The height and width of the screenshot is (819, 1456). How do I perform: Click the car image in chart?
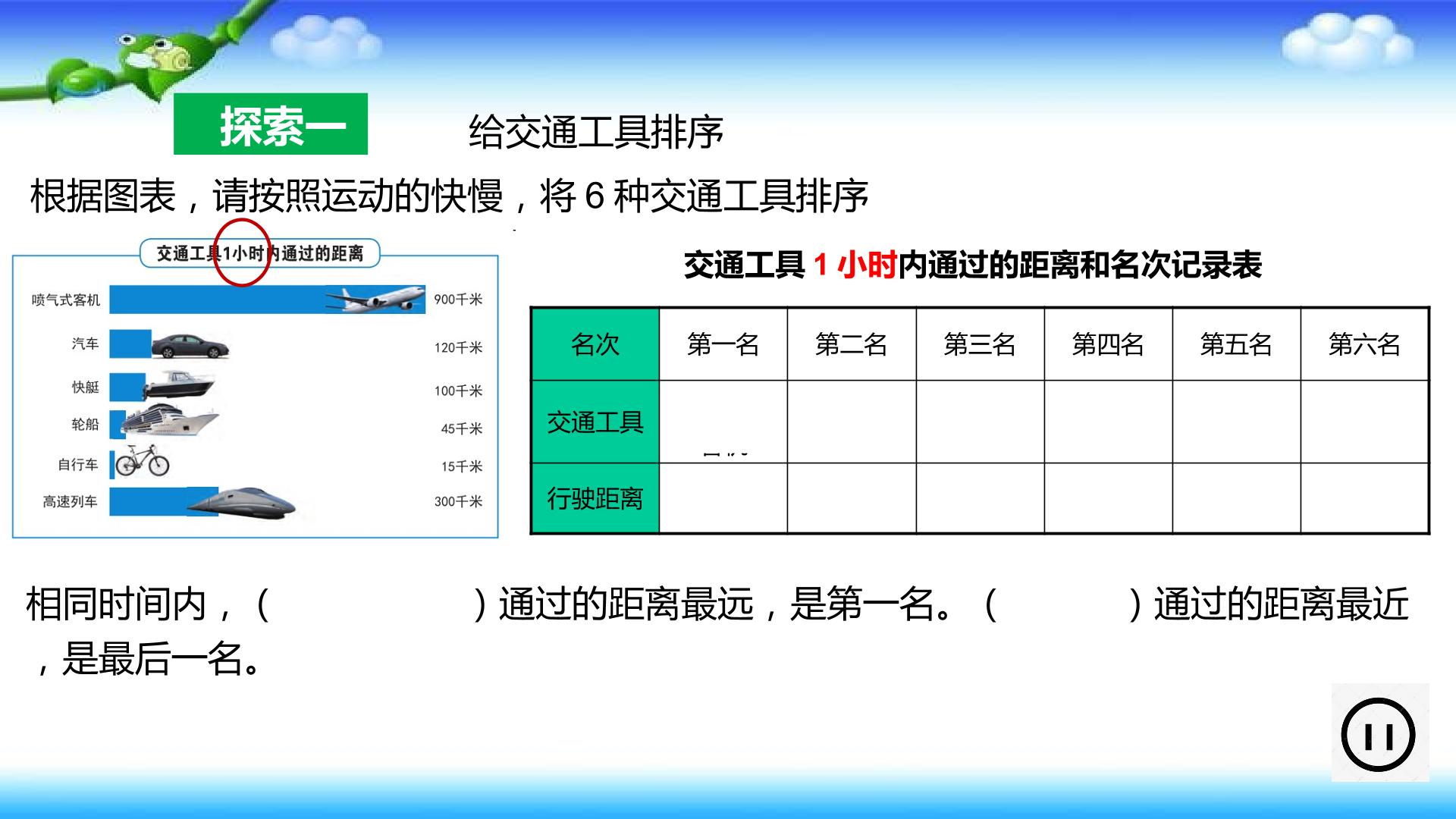[190, 345]
